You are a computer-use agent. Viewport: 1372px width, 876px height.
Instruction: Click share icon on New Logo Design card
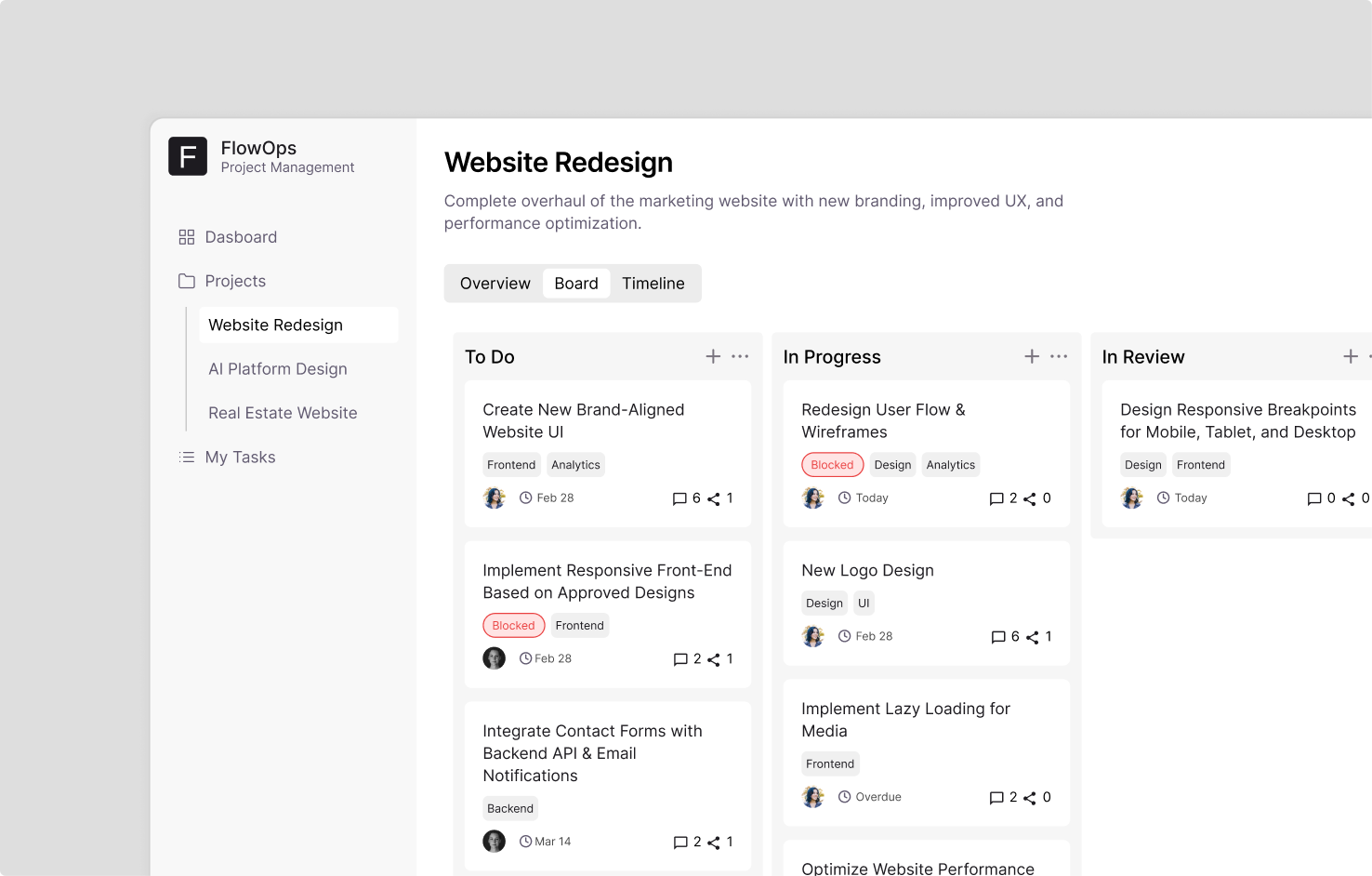[x=1032, y=637]
